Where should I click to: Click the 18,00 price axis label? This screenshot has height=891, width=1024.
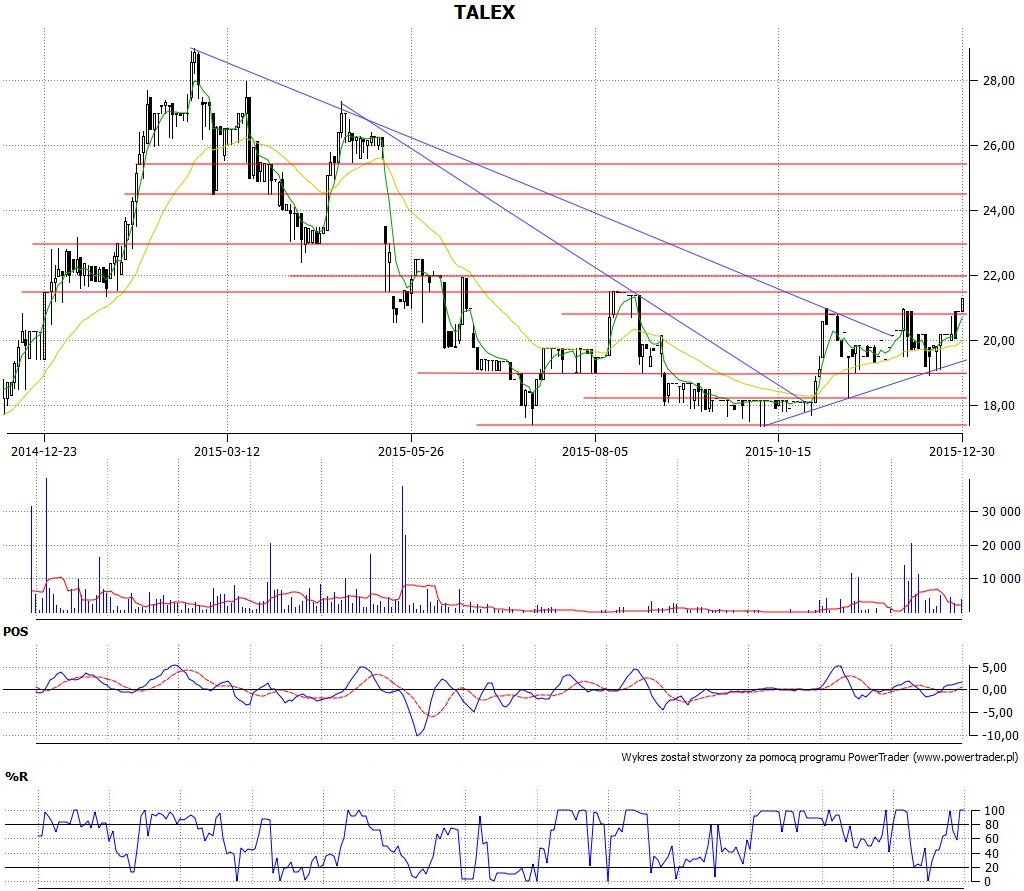pyautogui.click(x=999, y=406)
